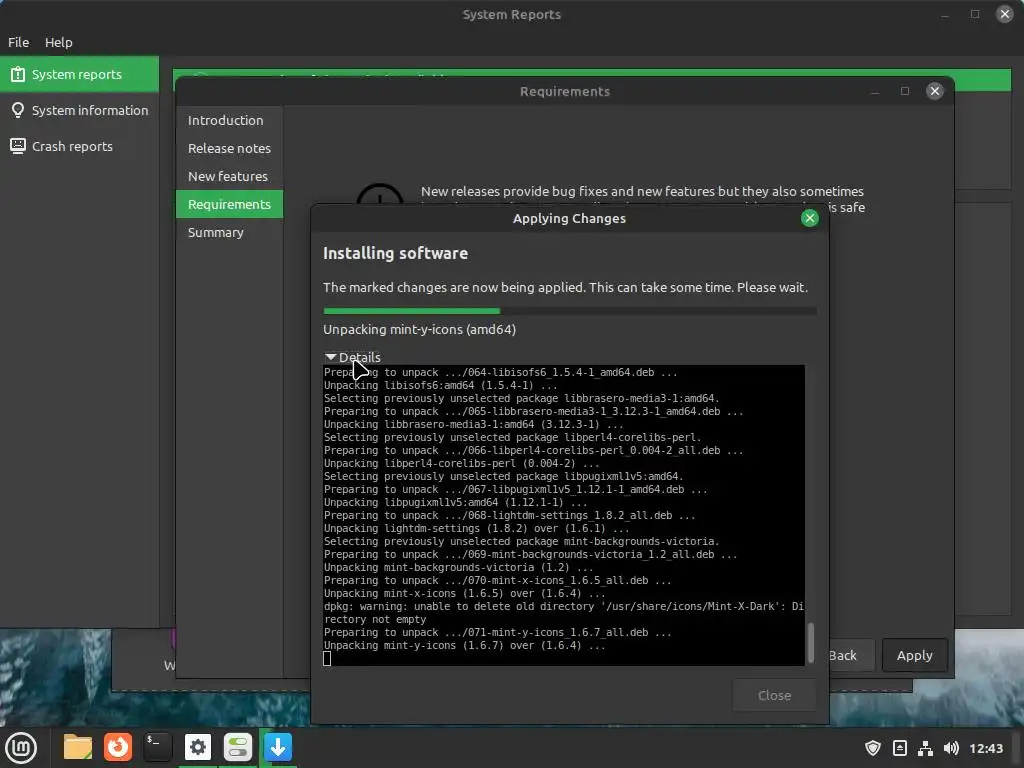Minimize the System Reports window
The width and height of the screenshot is (1024, 768).
click(x=945, y=14)
